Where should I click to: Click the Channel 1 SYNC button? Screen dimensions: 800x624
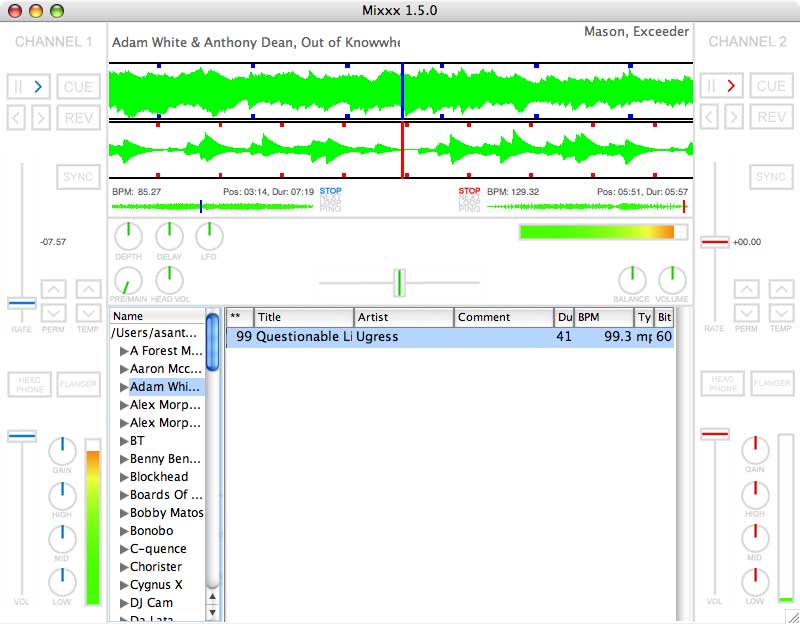pos(79,177)
